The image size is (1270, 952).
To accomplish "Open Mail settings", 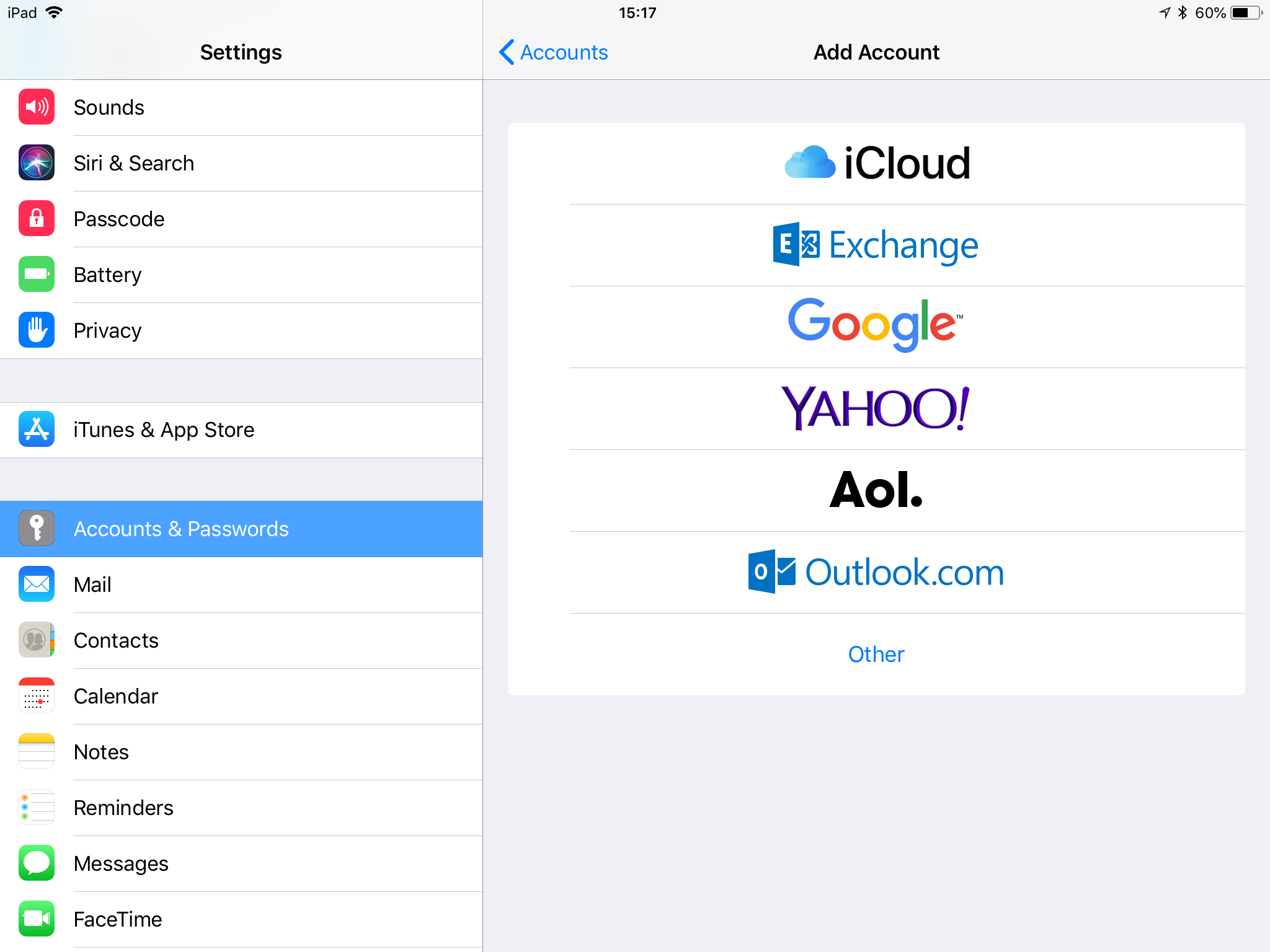I will [x=241, y=584].
